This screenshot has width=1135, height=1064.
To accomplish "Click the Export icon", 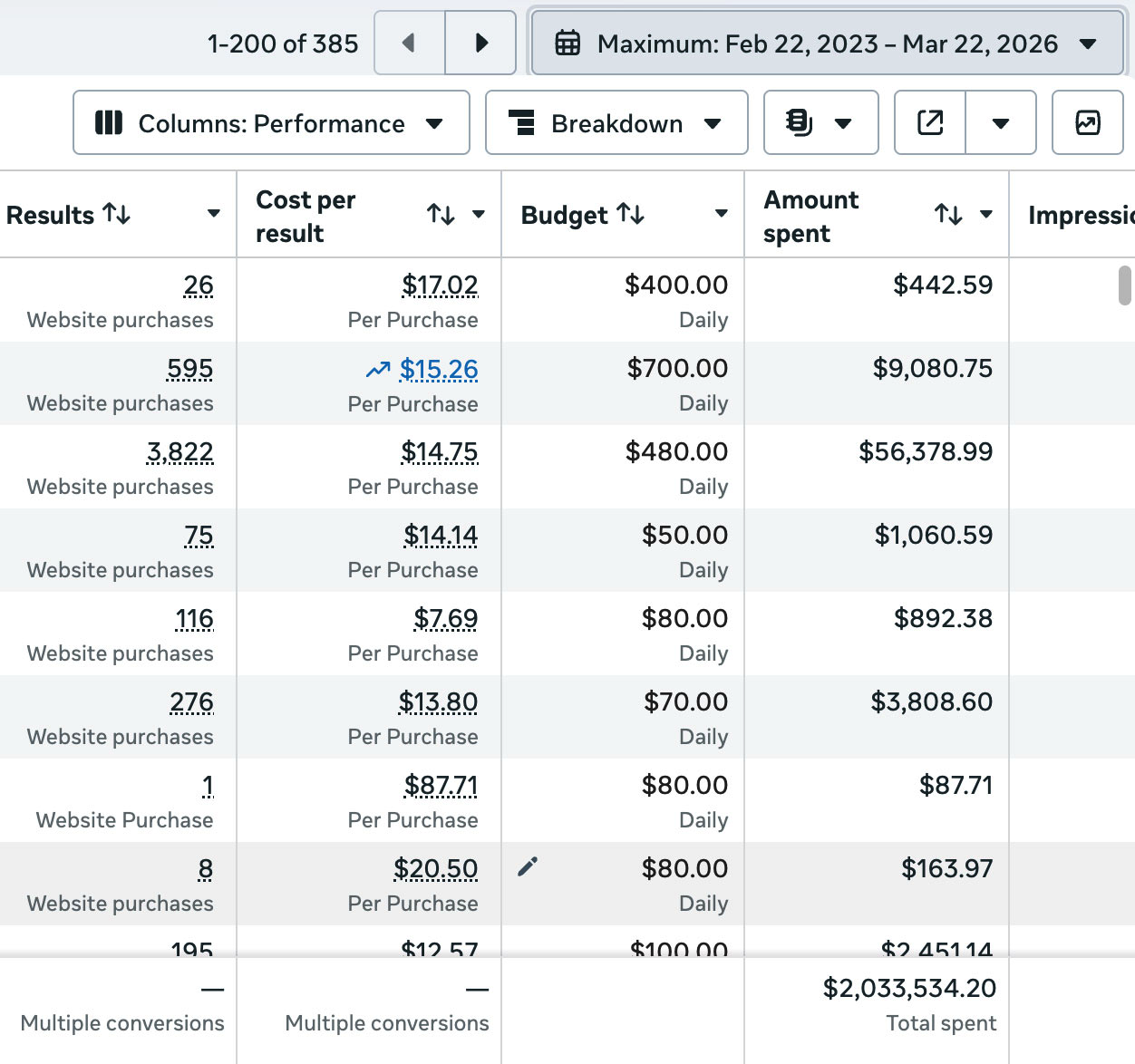I will click(928, 122).
